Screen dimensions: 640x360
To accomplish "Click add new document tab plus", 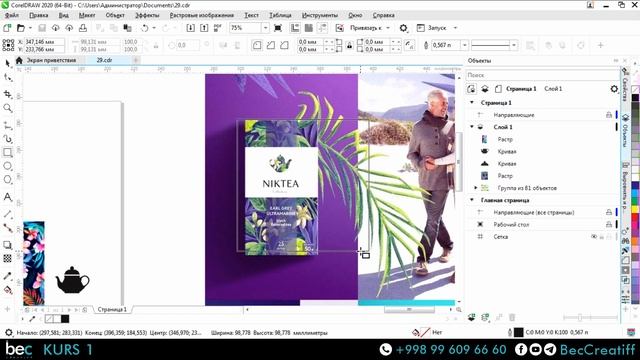I will (136, 60).
